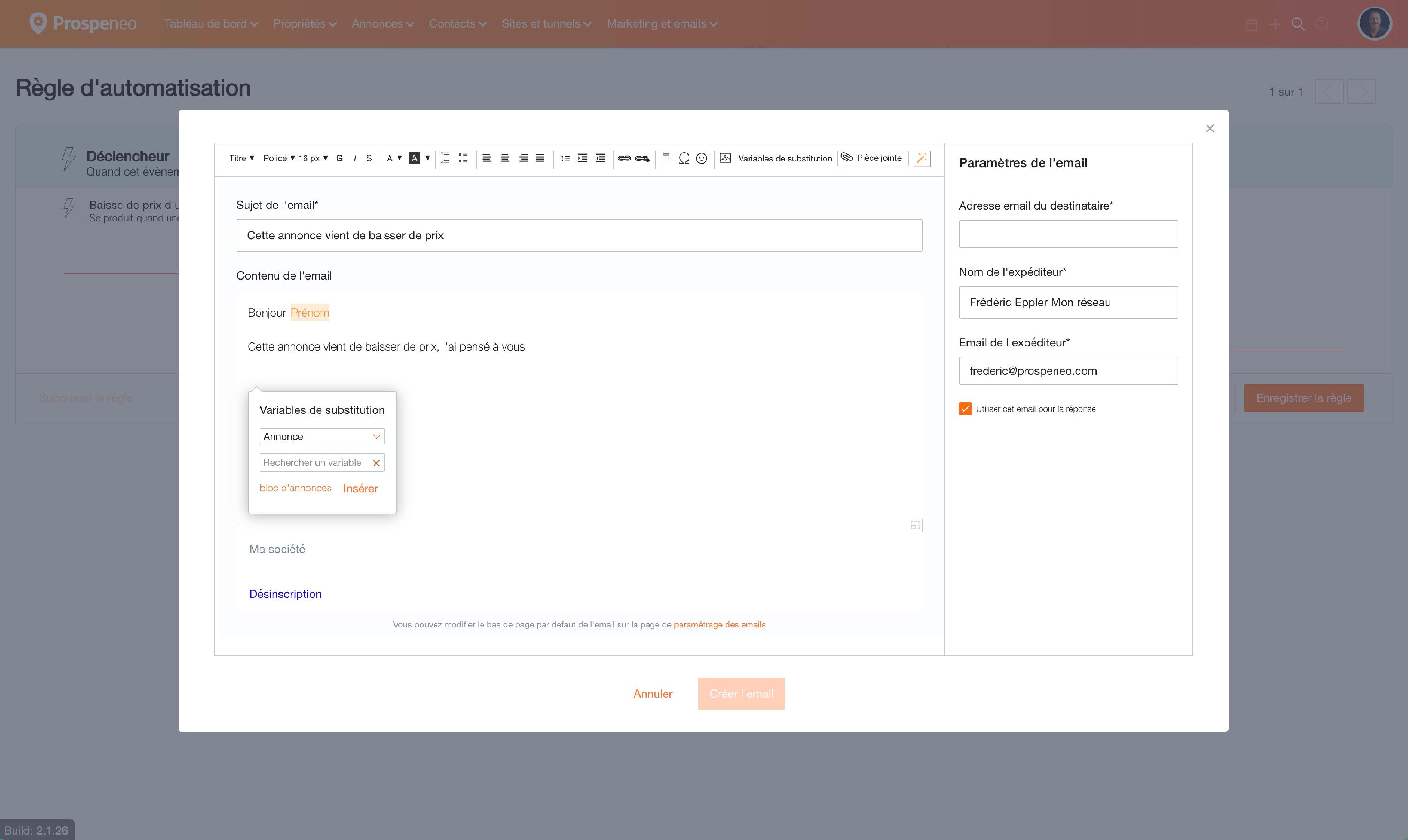Insert a numbered list in the email

445,158
